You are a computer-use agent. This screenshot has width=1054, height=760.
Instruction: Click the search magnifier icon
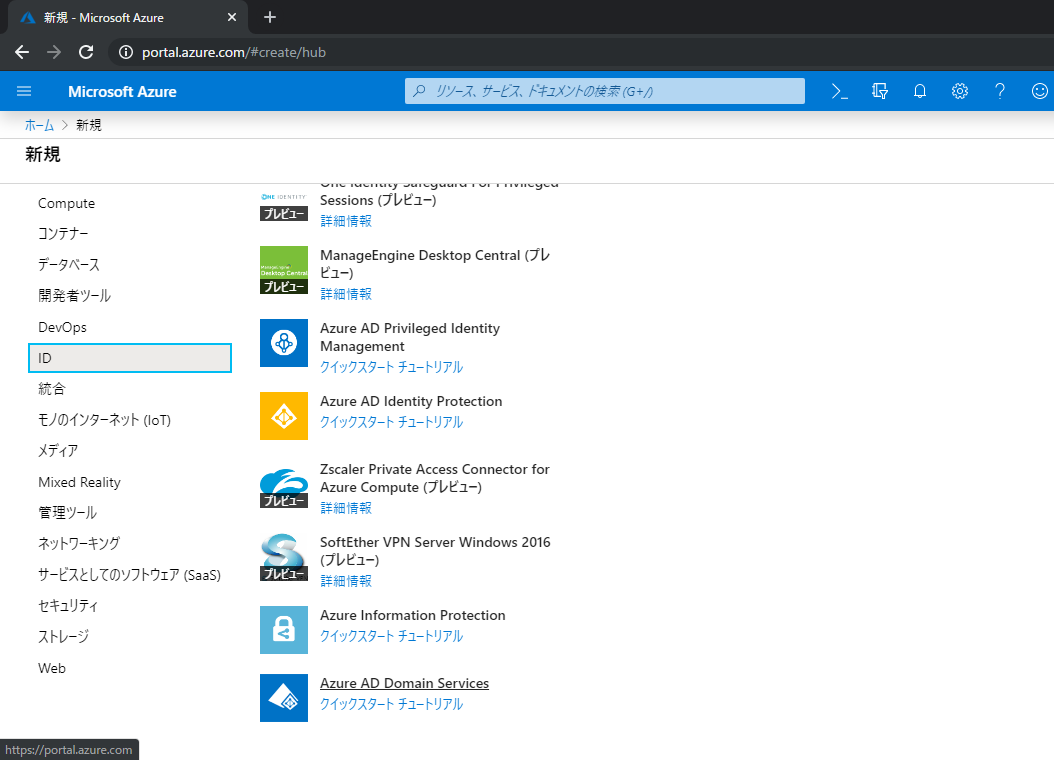419,91
